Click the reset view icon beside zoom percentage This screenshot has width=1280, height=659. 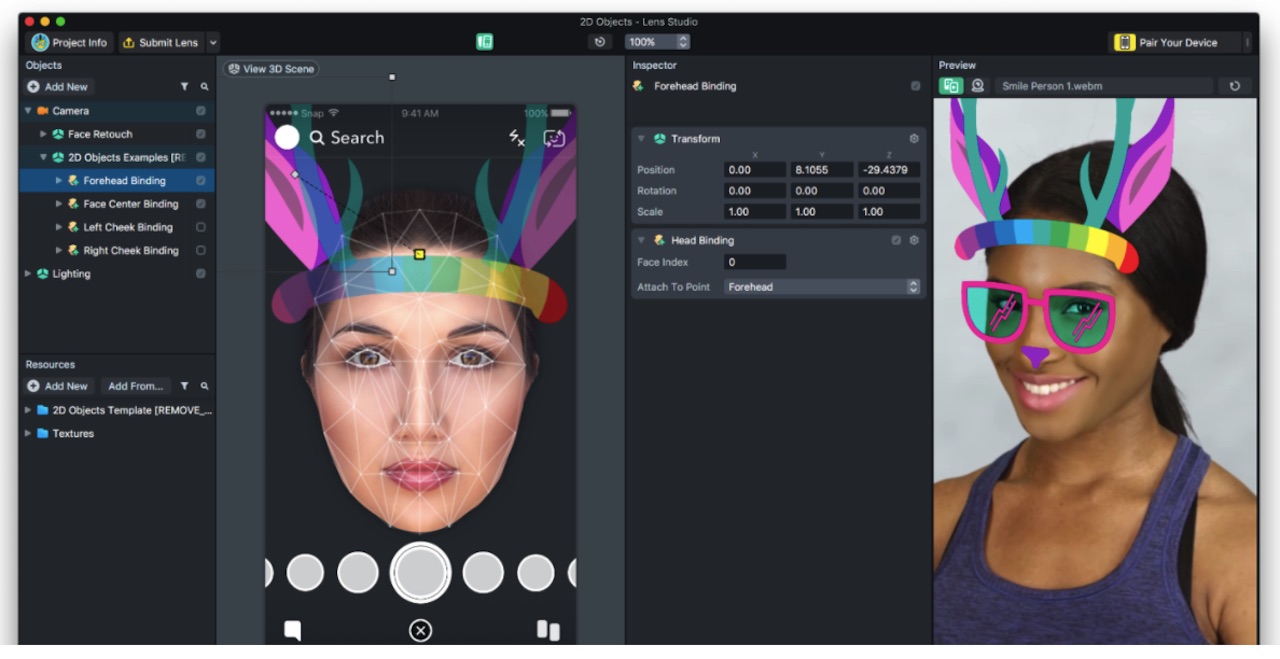(x=600, y=42)
